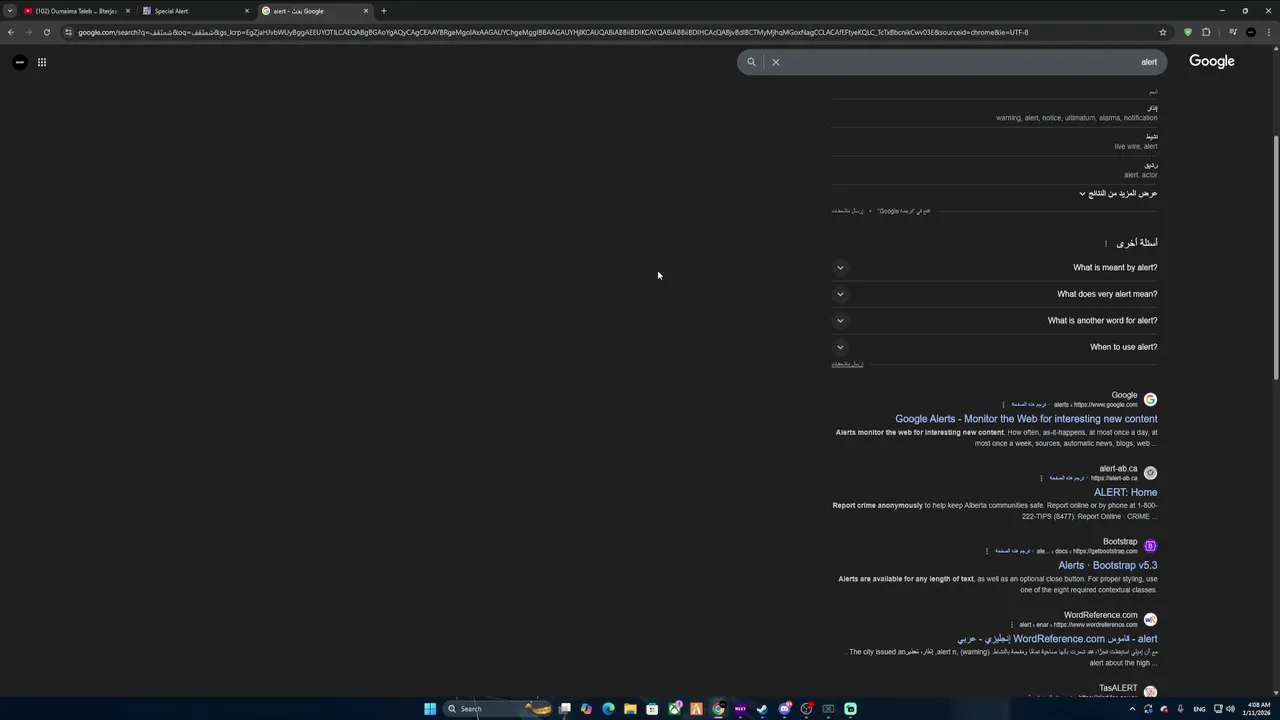Clear the search query with the X
Screen dimensions: 1280x720
(775, 62)
